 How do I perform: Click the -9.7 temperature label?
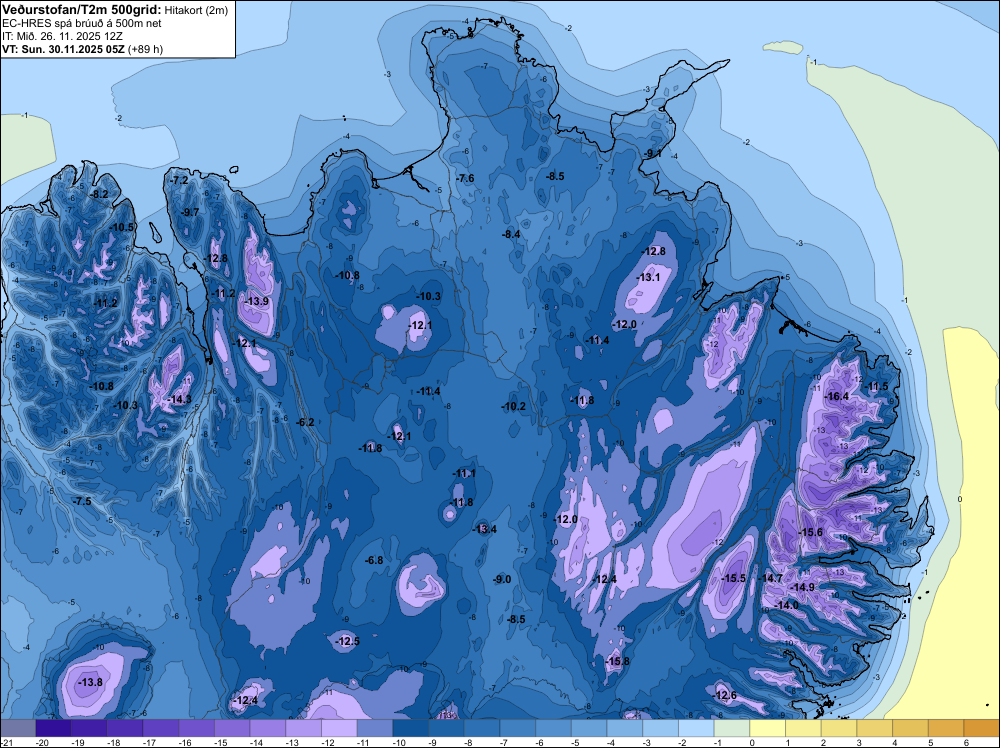[x=191, y=212]
